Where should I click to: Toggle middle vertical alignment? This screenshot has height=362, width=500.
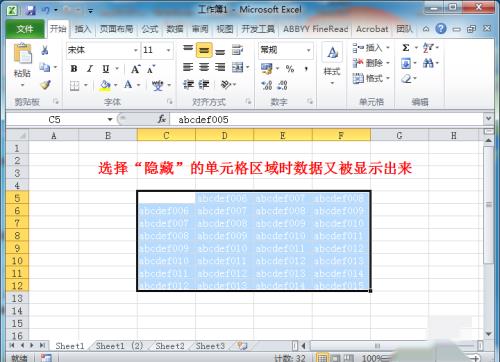[x=204, y=50]
